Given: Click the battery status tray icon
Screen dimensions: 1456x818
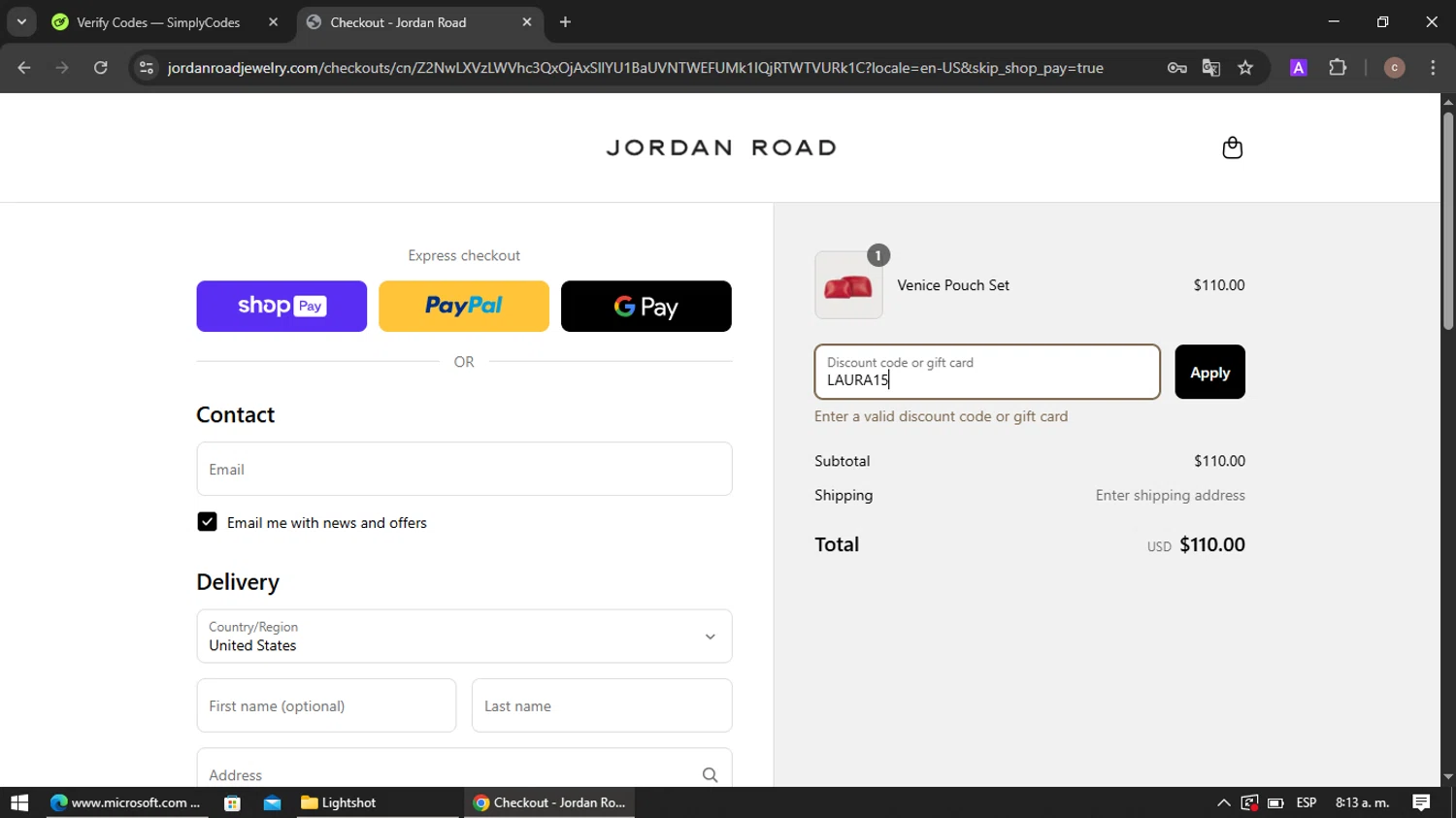Looking at the screenshot, I should coord(1275,802).
